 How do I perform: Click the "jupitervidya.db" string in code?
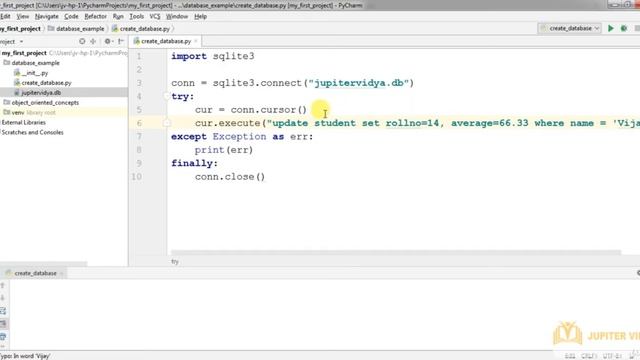[358, 83]
